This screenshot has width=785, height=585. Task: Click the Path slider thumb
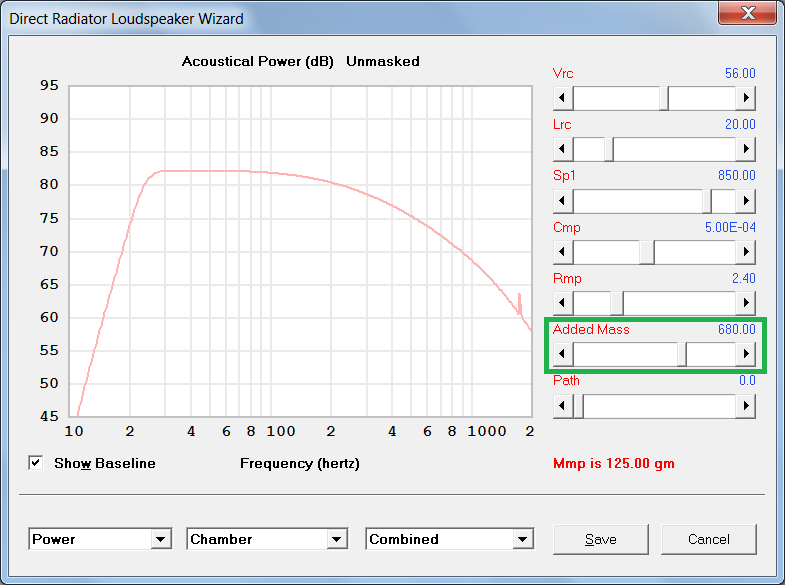578,406
